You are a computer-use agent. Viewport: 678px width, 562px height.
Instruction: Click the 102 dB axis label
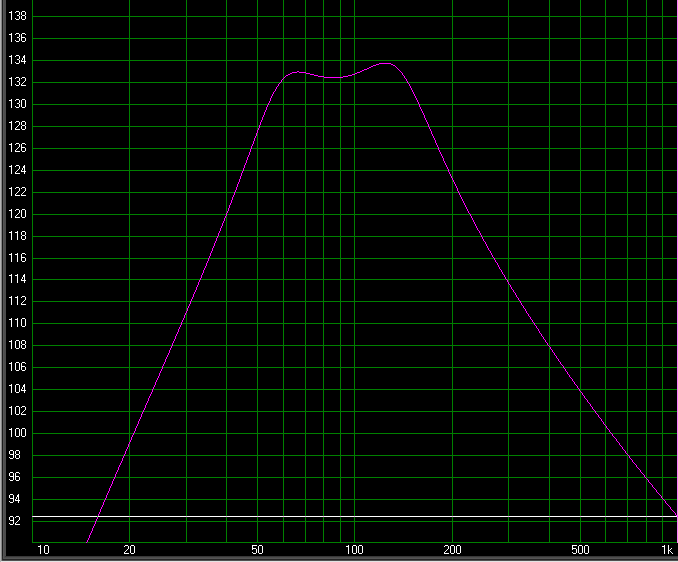[x=17, y=411]
